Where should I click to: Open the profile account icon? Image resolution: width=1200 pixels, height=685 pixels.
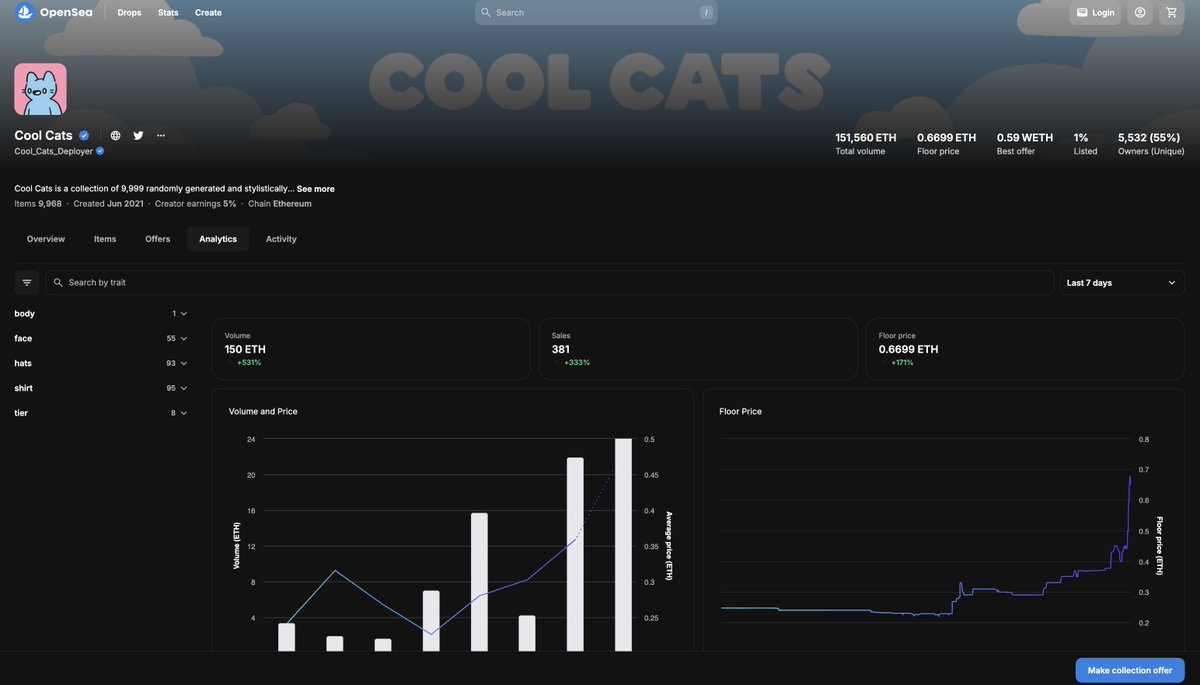coord(1140,12)
